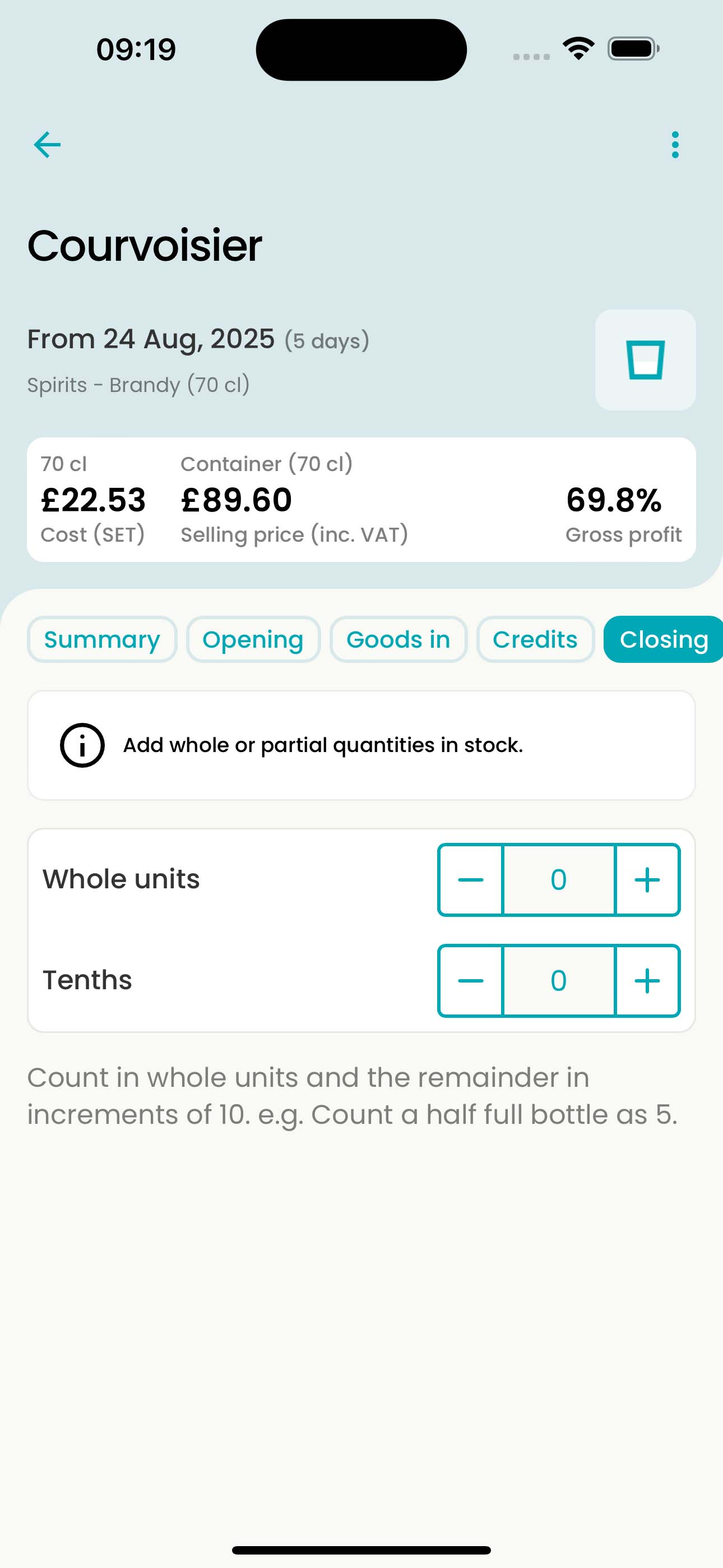723x1568 pixels.
Task: Tap the glass container icon button
Action: tap(645, 359)
